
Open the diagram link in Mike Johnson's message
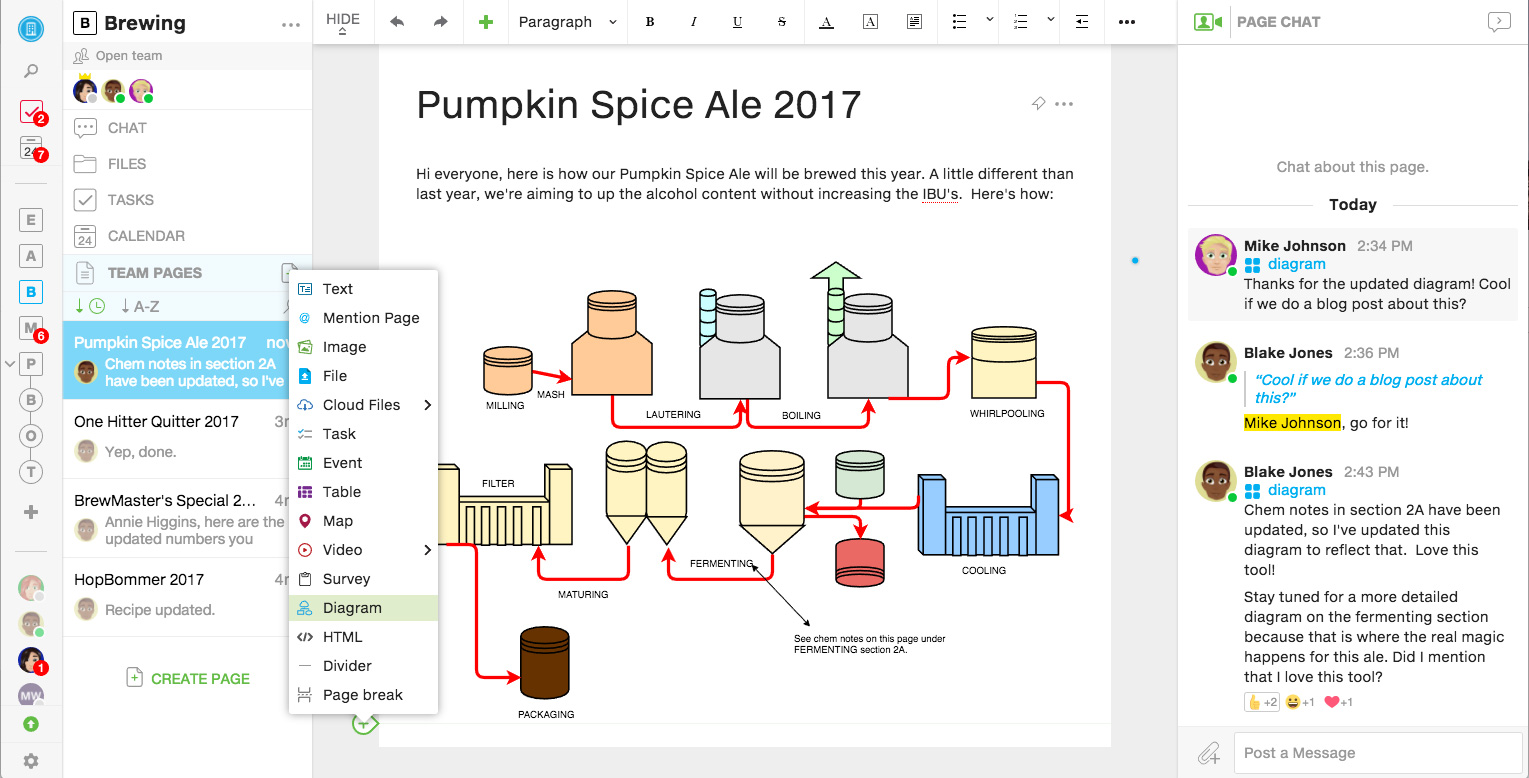pyautogui.click(x=1296, y=264)
